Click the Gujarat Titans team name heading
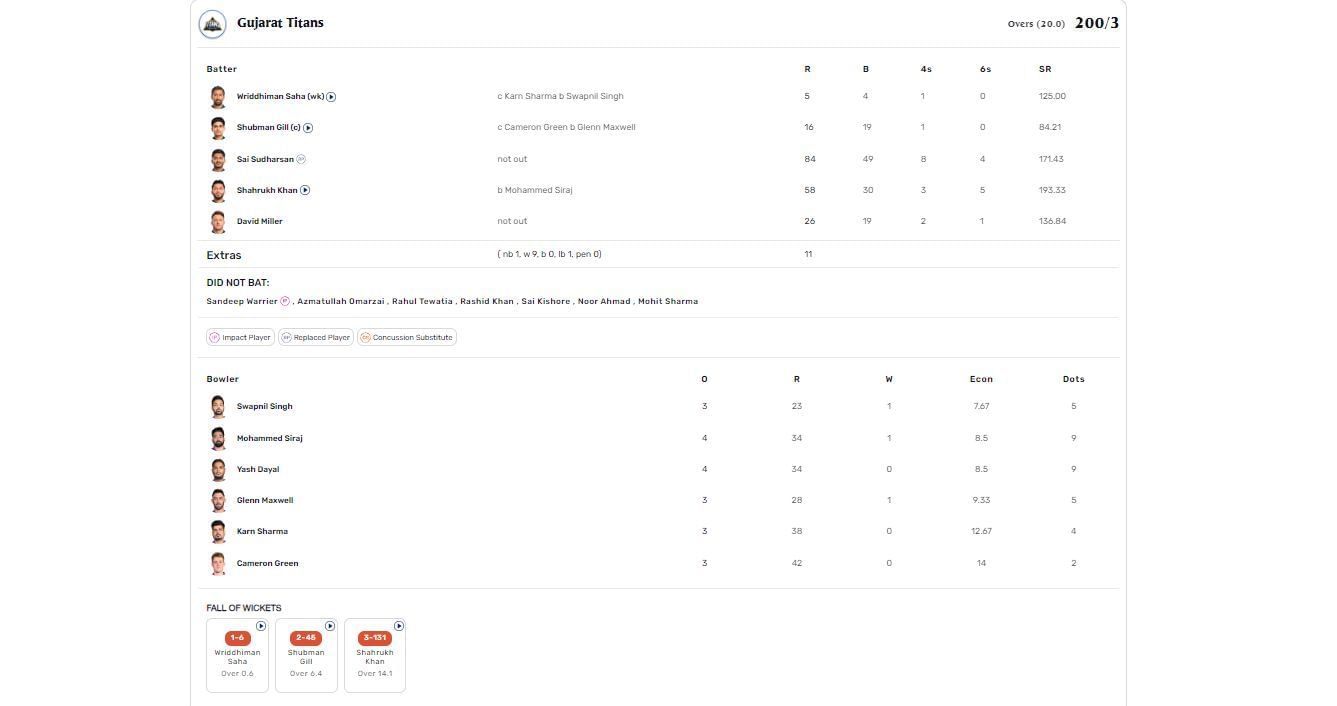The image size is (1337, 706). (x=280, y=23)
